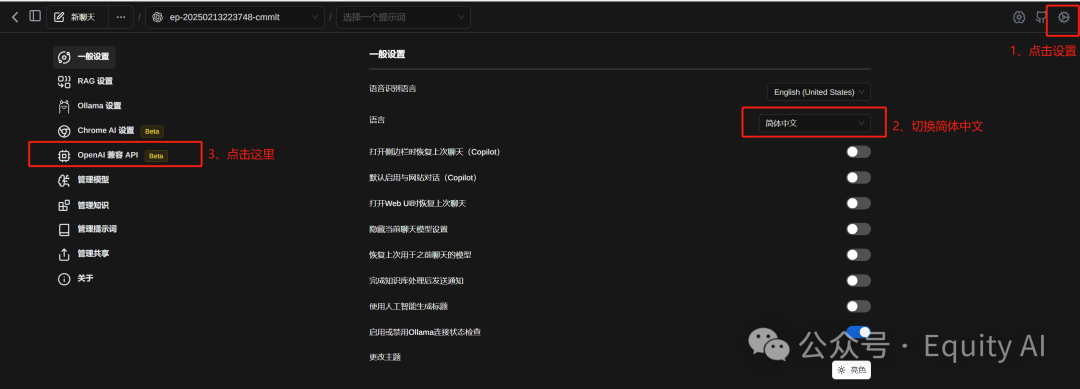Open the three-dots more options menu

coord(121,17)
